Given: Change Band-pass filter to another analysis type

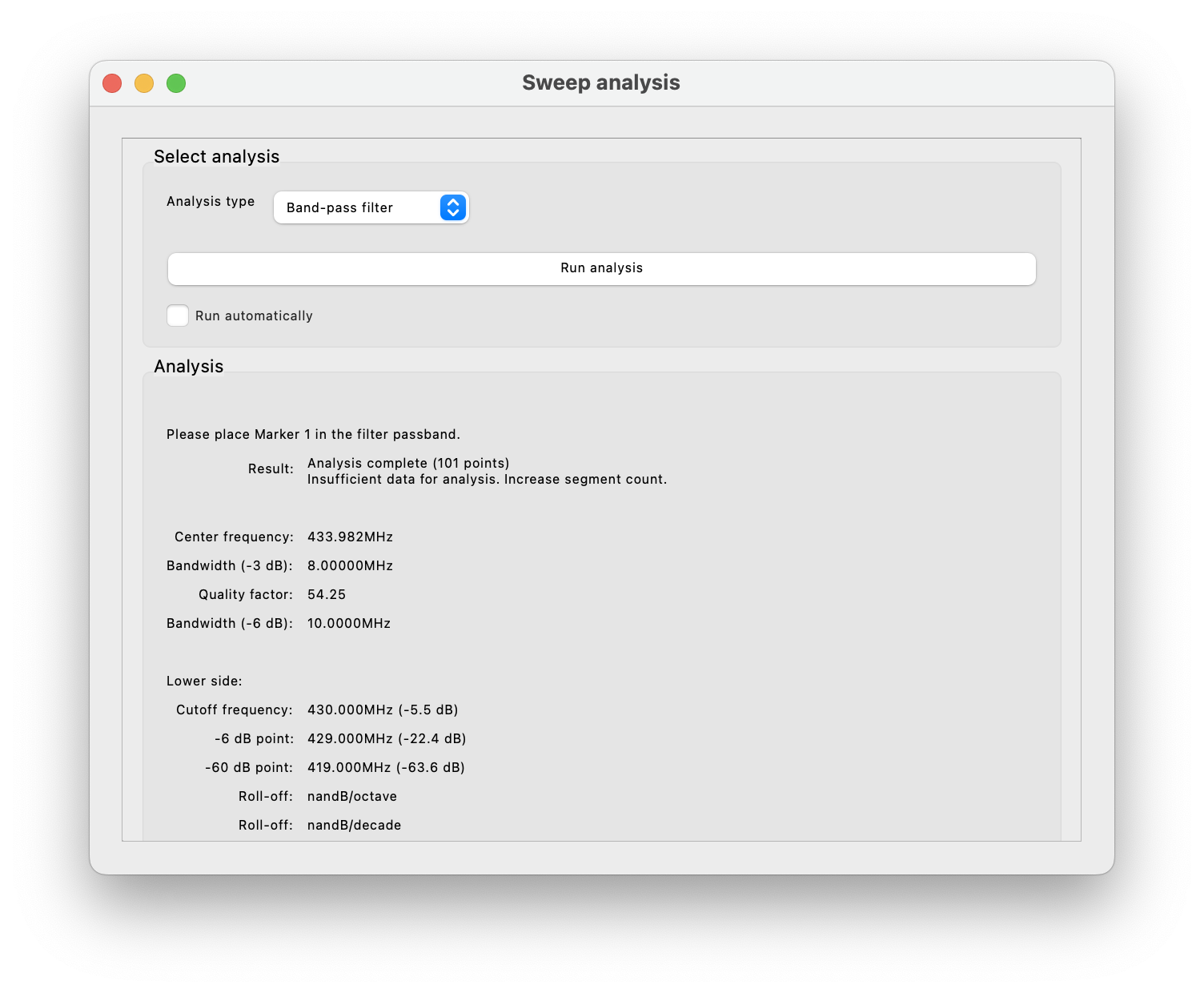Looking at the screenshot, I should click(371, 207).
